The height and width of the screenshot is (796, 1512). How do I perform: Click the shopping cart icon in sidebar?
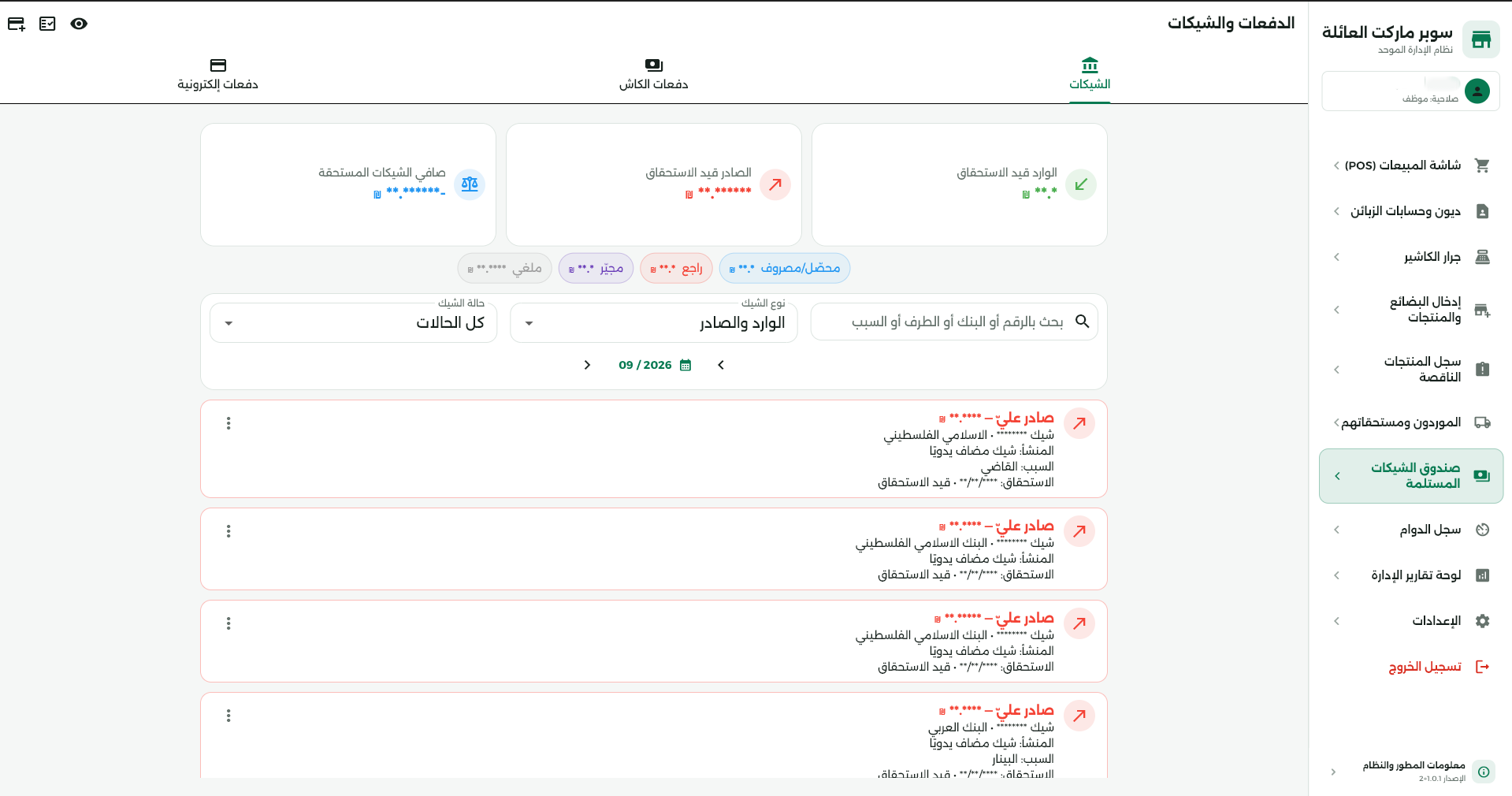click(1482, 166)
